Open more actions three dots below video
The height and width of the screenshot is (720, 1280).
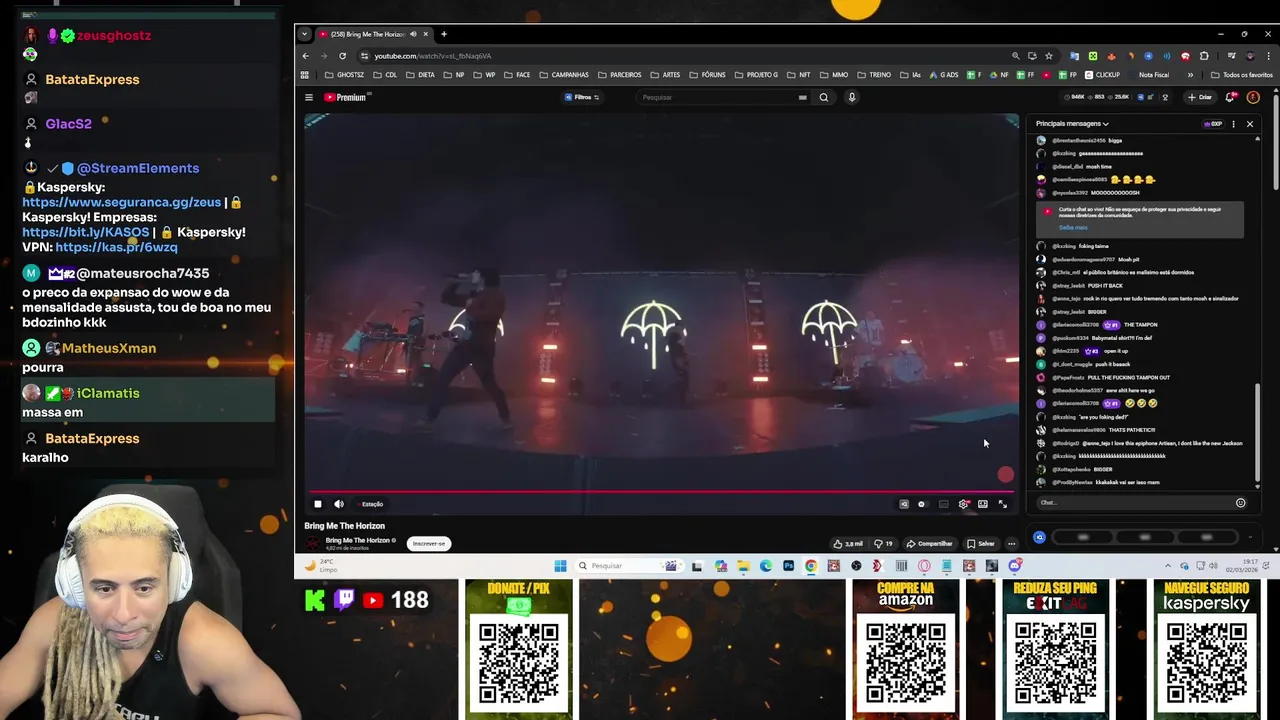[x=1011, y=544]
